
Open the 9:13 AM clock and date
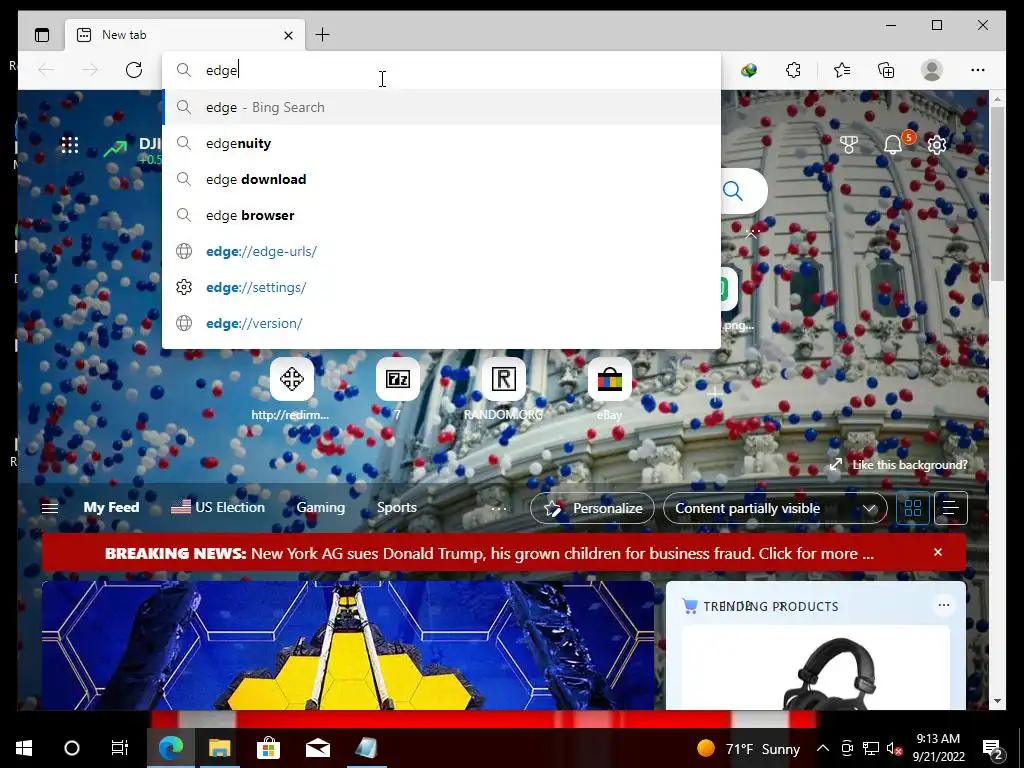coord(938,748)
